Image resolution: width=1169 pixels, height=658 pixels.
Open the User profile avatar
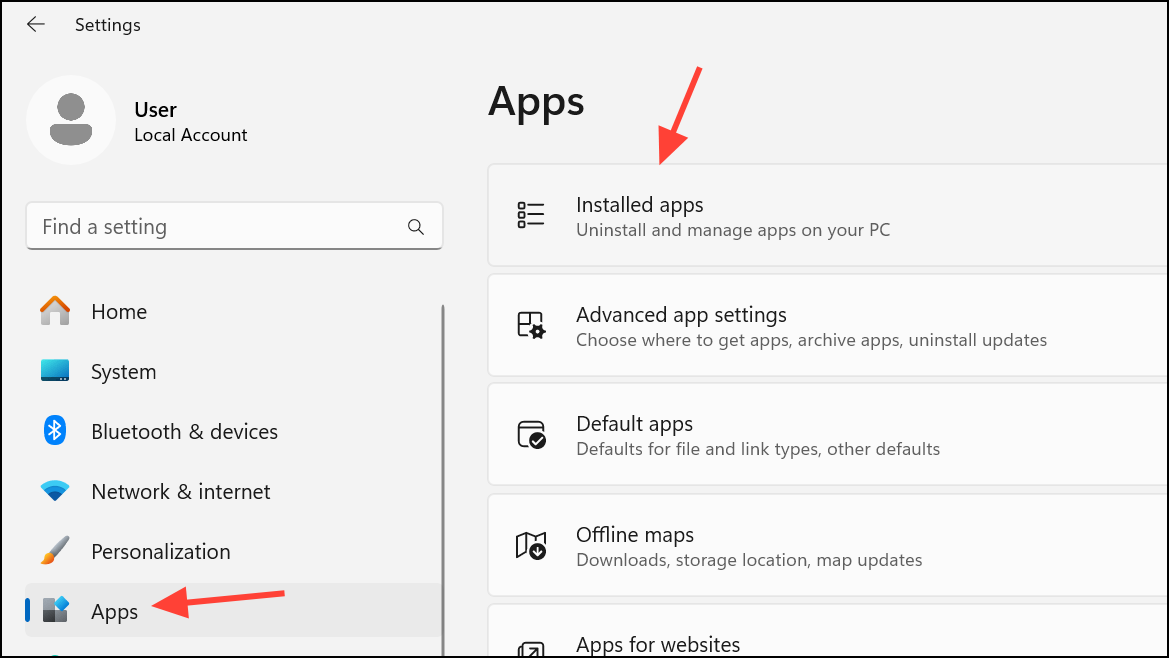71,120
